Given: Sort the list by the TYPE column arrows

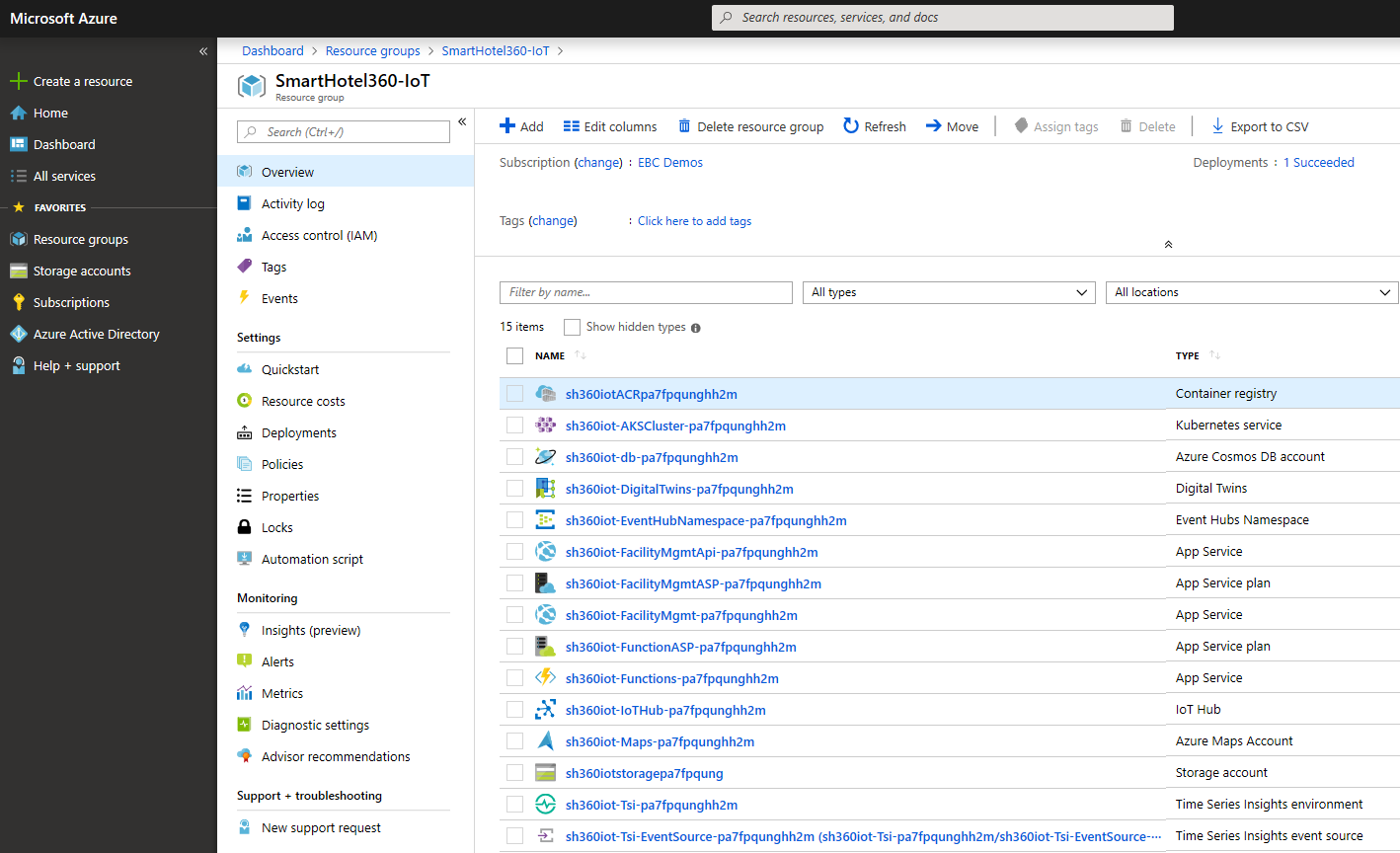Looking at the screenshot, I should click(x=1214, y=355).
